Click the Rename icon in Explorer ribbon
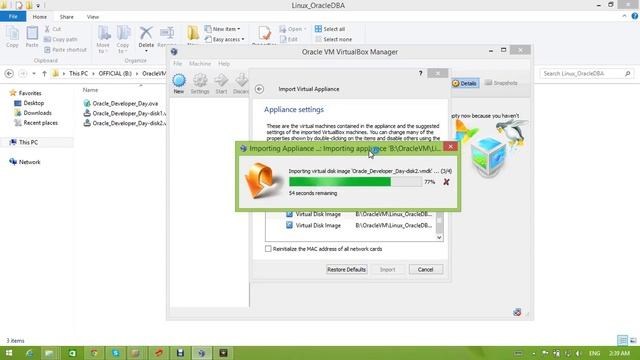The width and height of the screenshot is (640, 360). tap(167, 33)
